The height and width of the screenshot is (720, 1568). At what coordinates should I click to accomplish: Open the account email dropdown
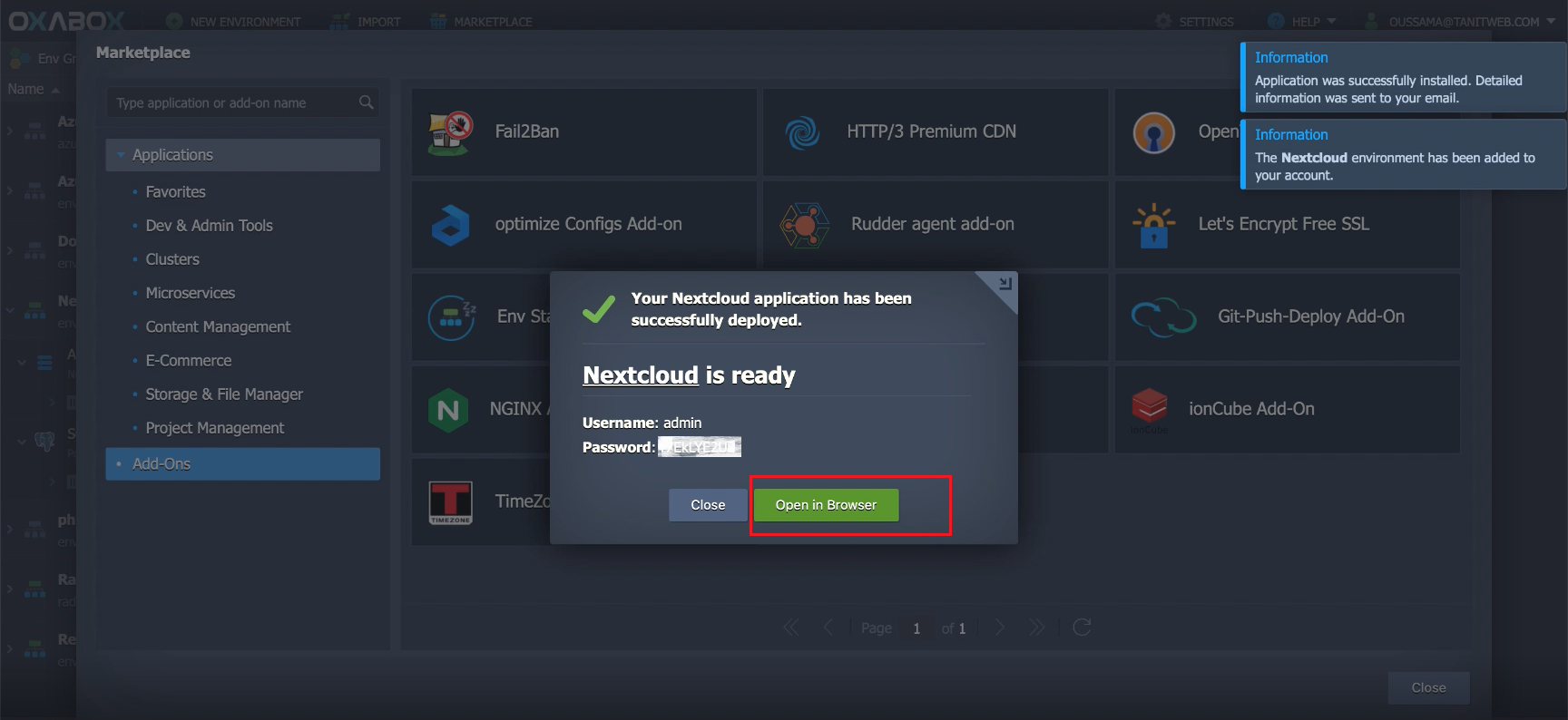(1460, 21)
